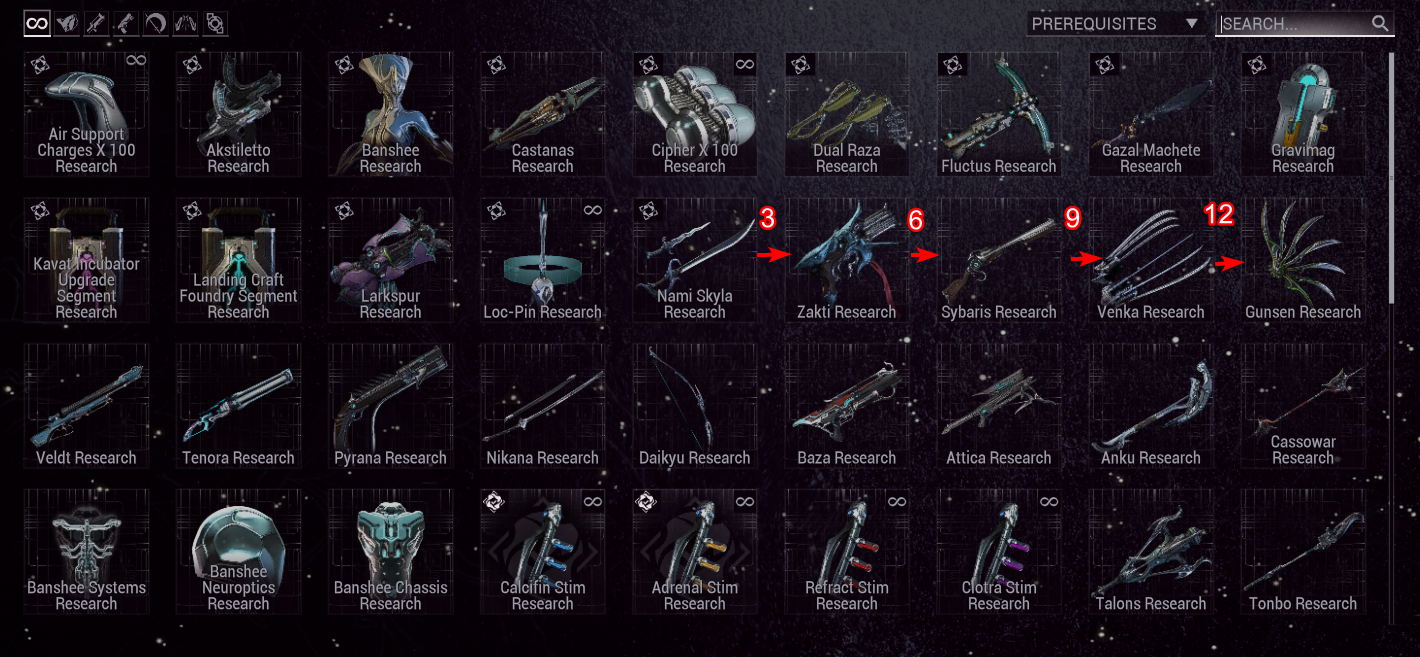The image size is (1420, 657).
Task: Select the All (infinity) category filter
Action: (x=37, y=23)
